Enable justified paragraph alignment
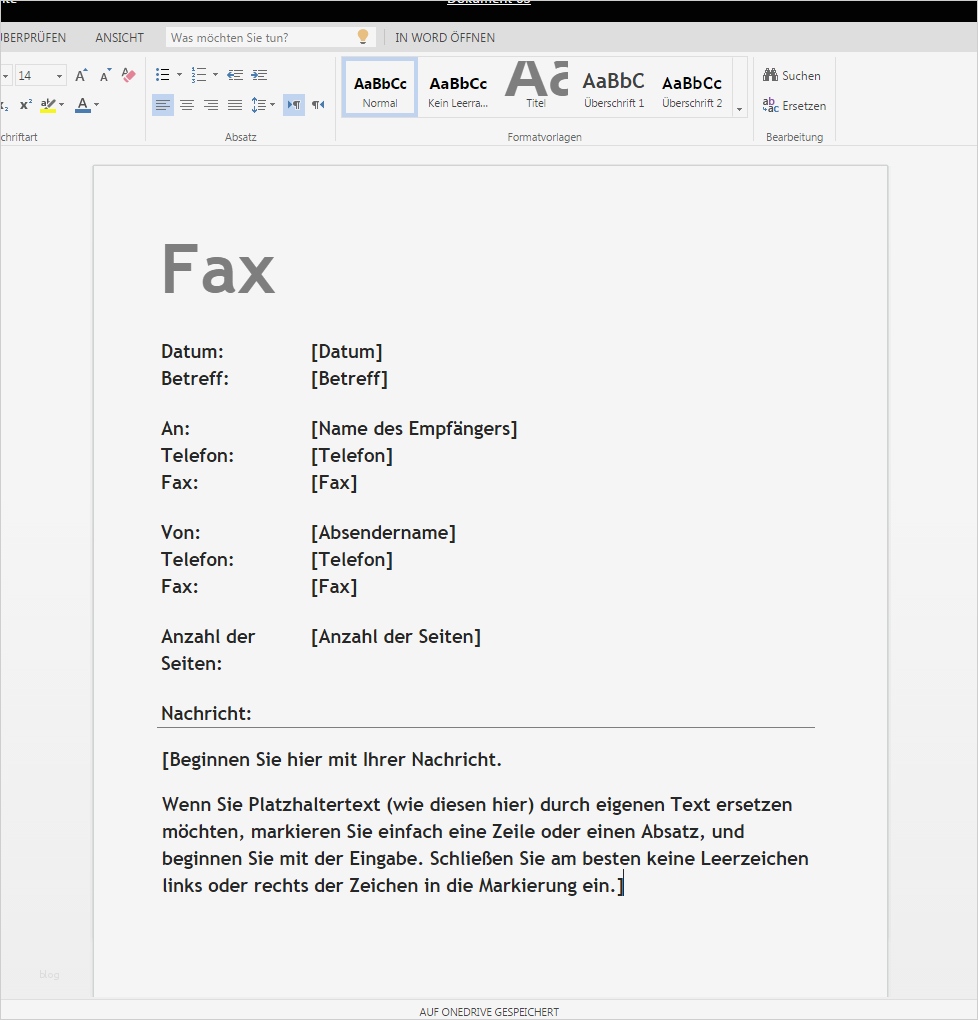The width and height of the screenshot is (978, 1020). [235, 105]
